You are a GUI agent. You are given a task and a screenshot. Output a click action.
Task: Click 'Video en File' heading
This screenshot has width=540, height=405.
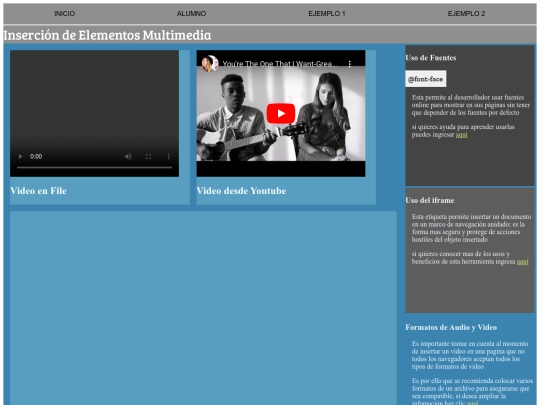pos(38,191)
